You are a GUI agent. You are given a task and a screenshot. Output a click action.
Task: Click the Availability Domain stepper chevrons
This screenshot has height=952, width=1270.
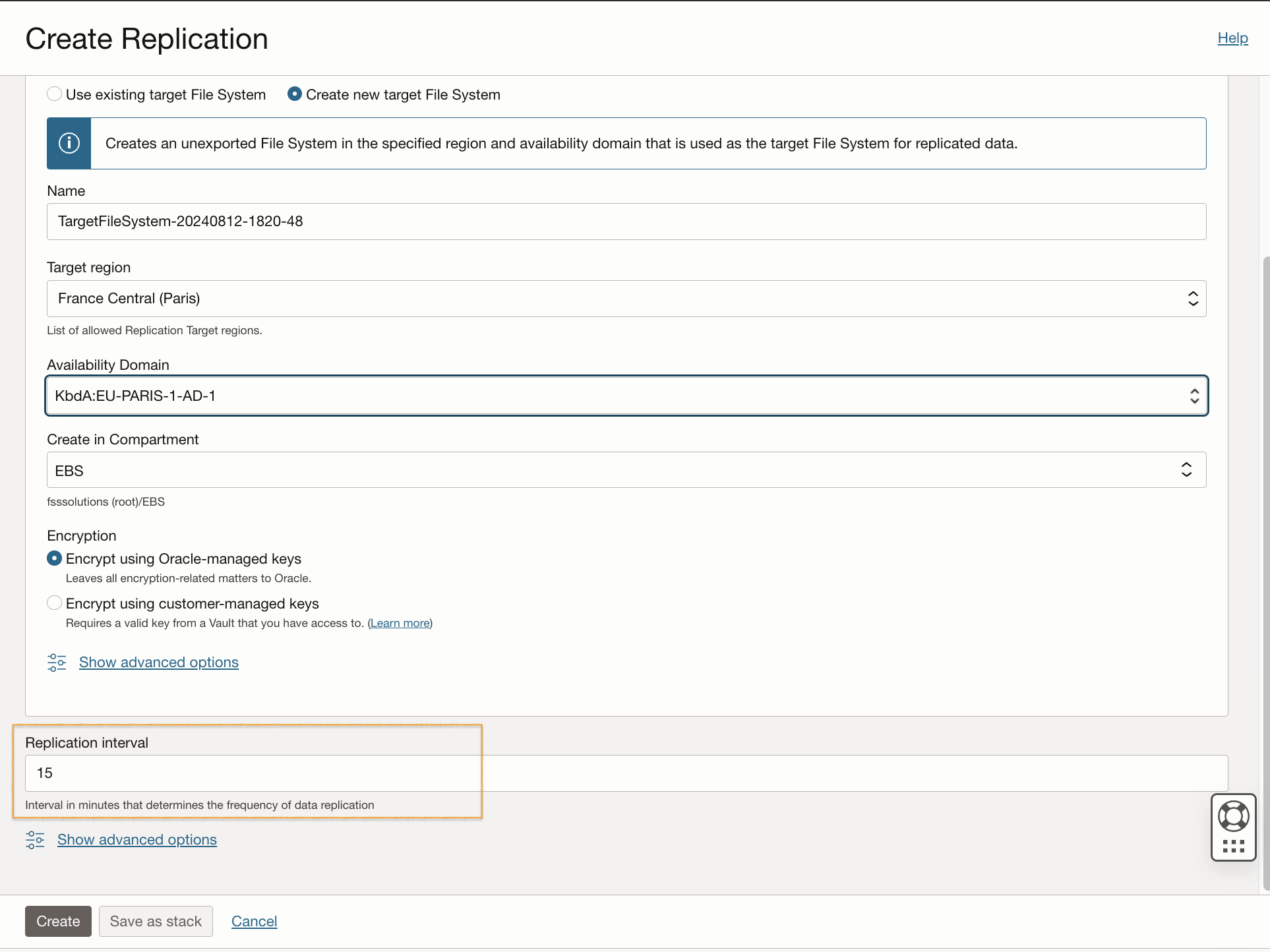point(1195,396)
